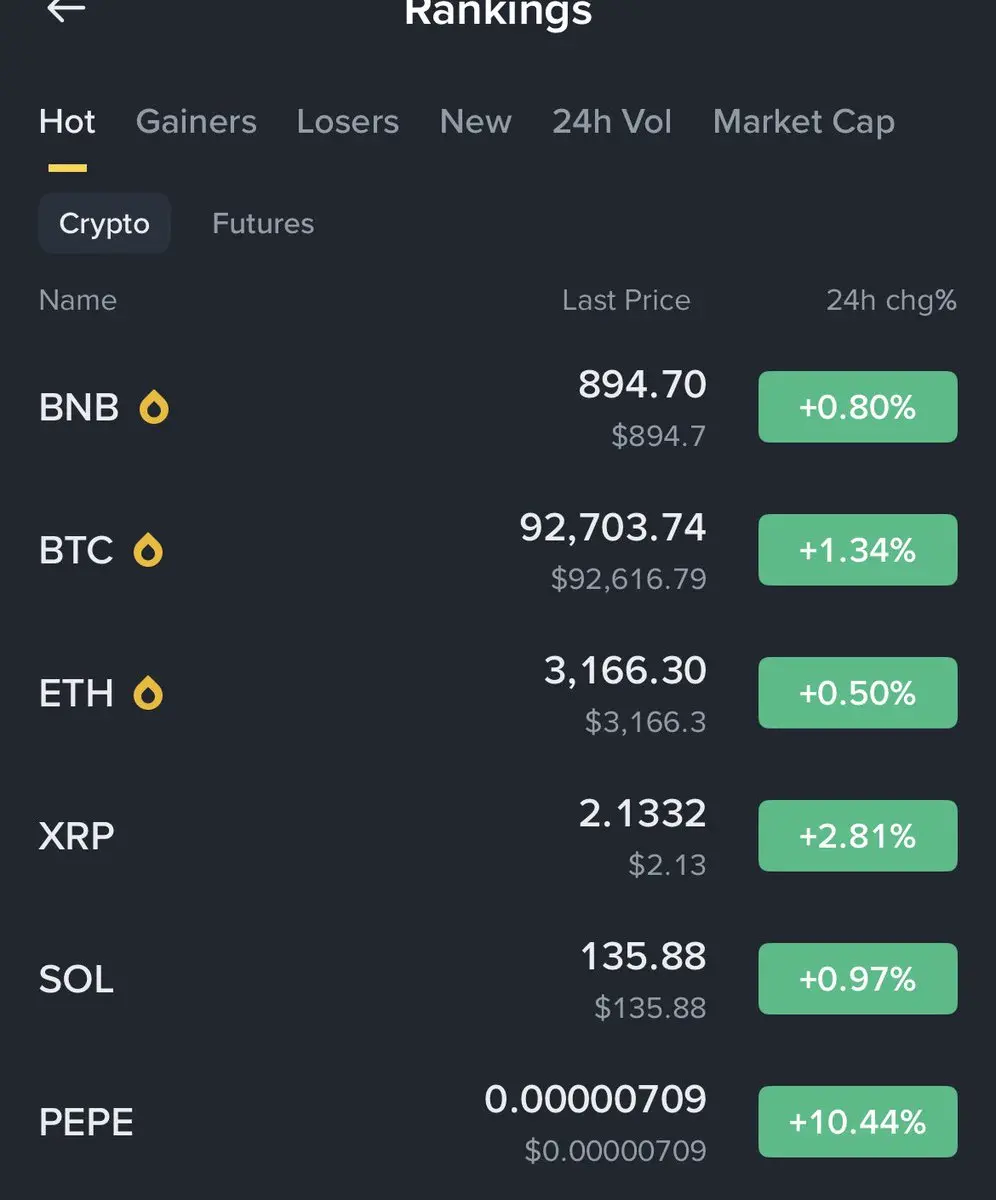996x1200 pixels.
Task: Switch to the Losers tab
Action: pos(347,122)
